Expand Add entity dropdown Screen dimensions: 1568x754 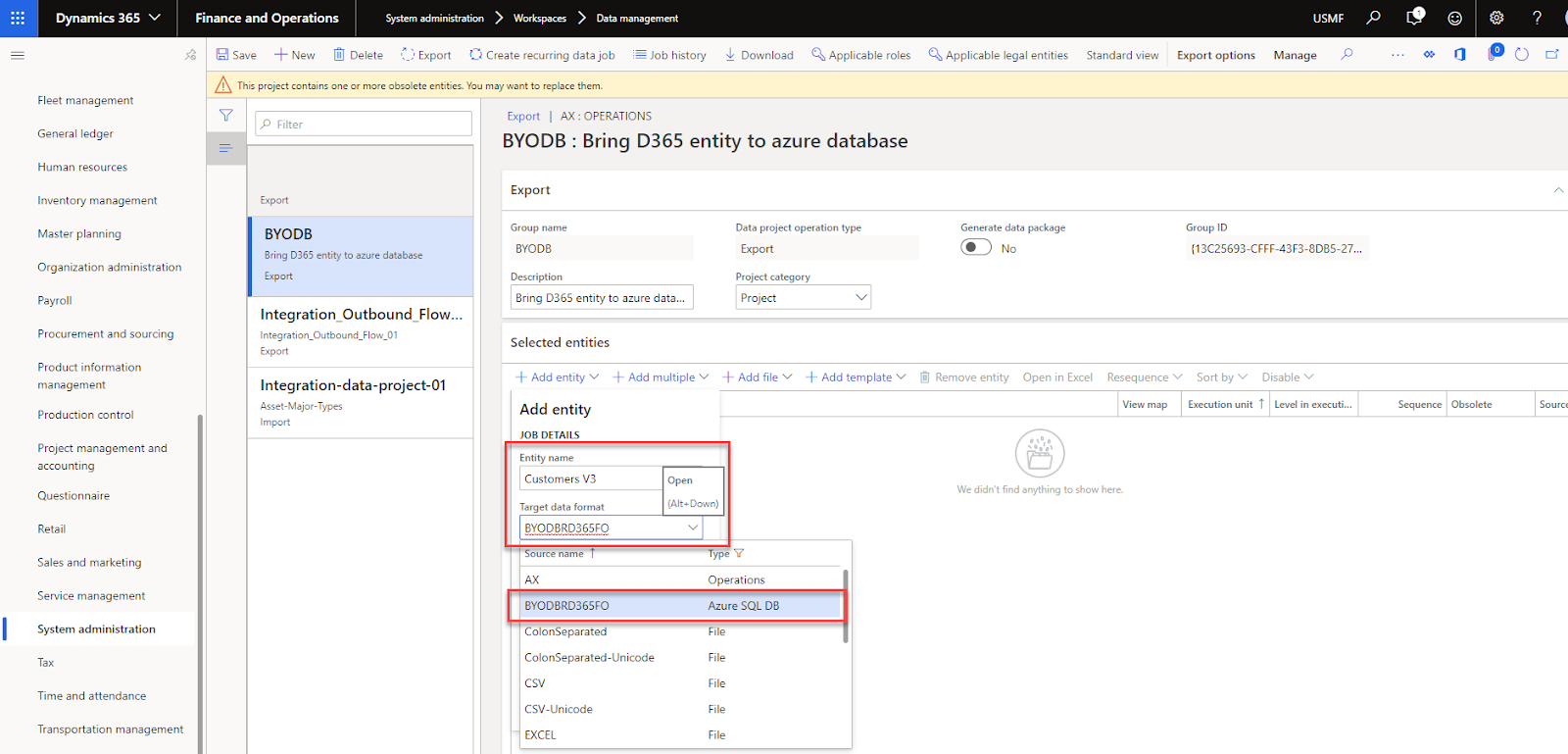coord(557,377)
